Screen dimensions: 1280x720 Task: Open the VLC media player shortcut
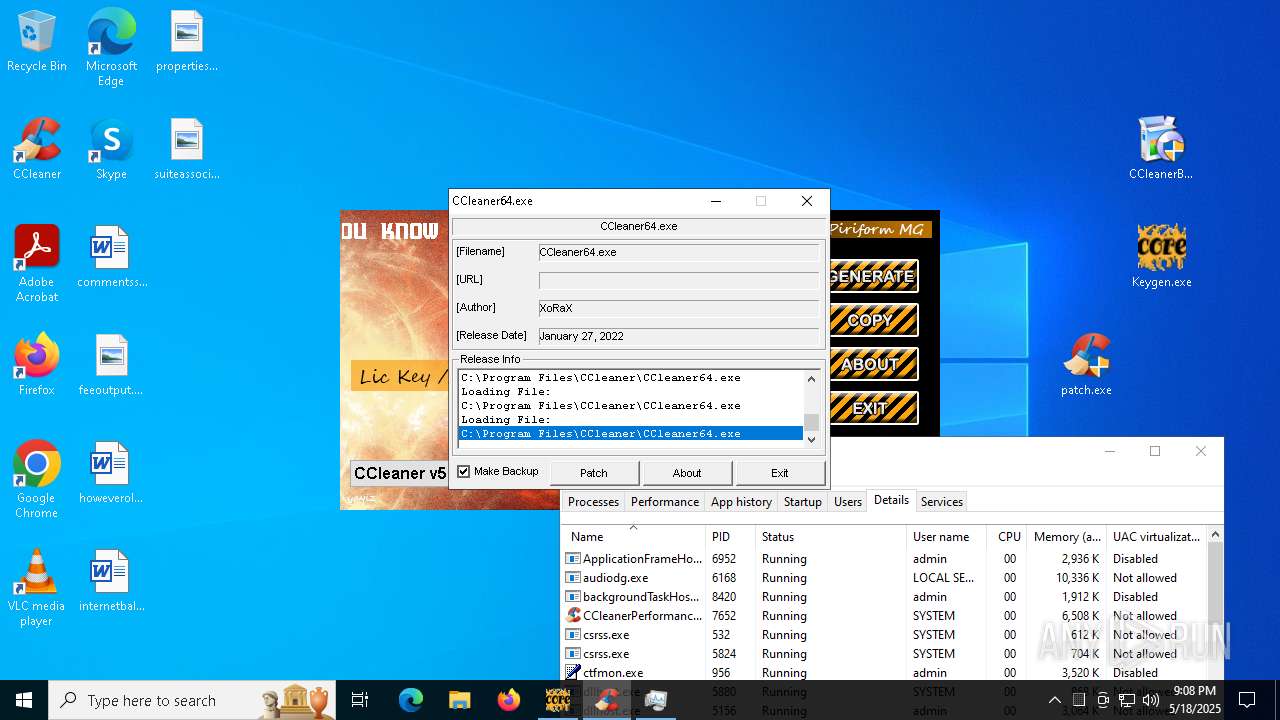click(37, 588)
